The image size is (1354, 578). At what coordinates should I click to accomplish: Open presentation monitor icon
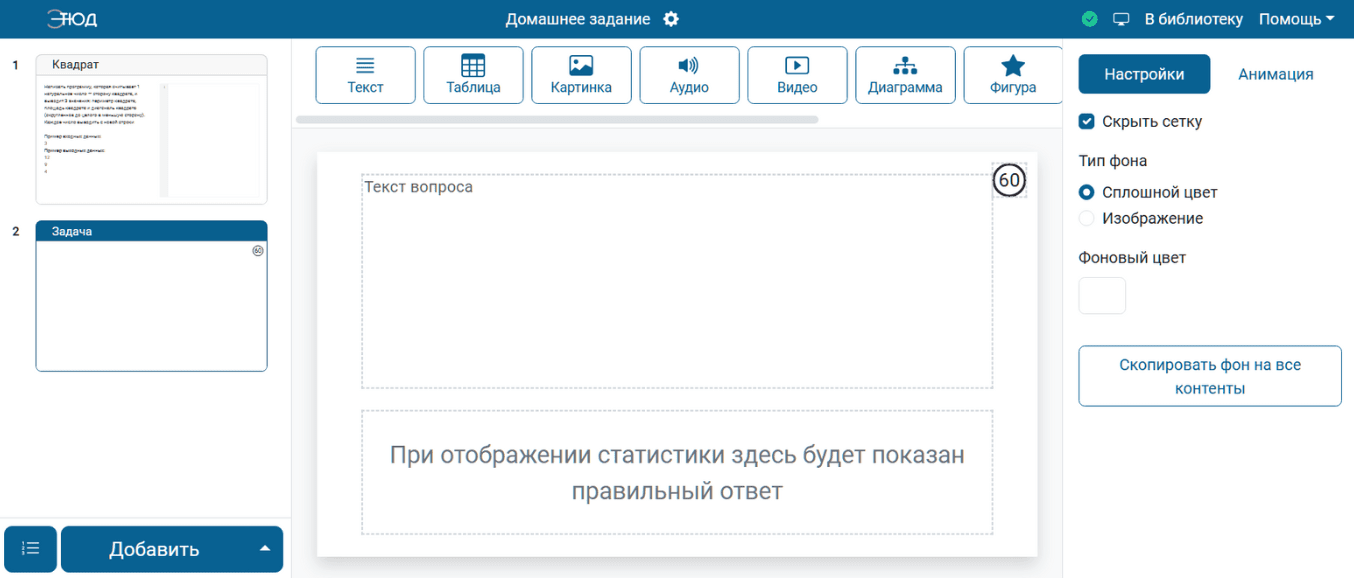[x=1121, y=19]
